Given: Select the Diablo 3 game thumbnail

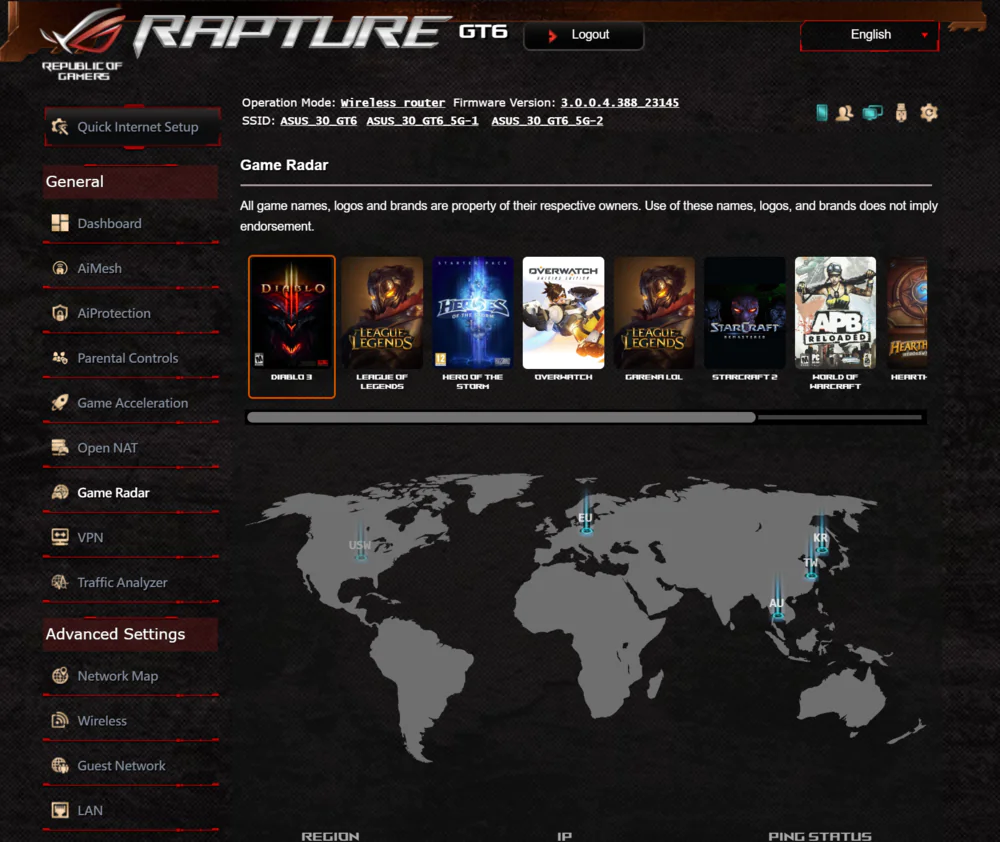Looking at the screenshot, I should coord(291,327).
